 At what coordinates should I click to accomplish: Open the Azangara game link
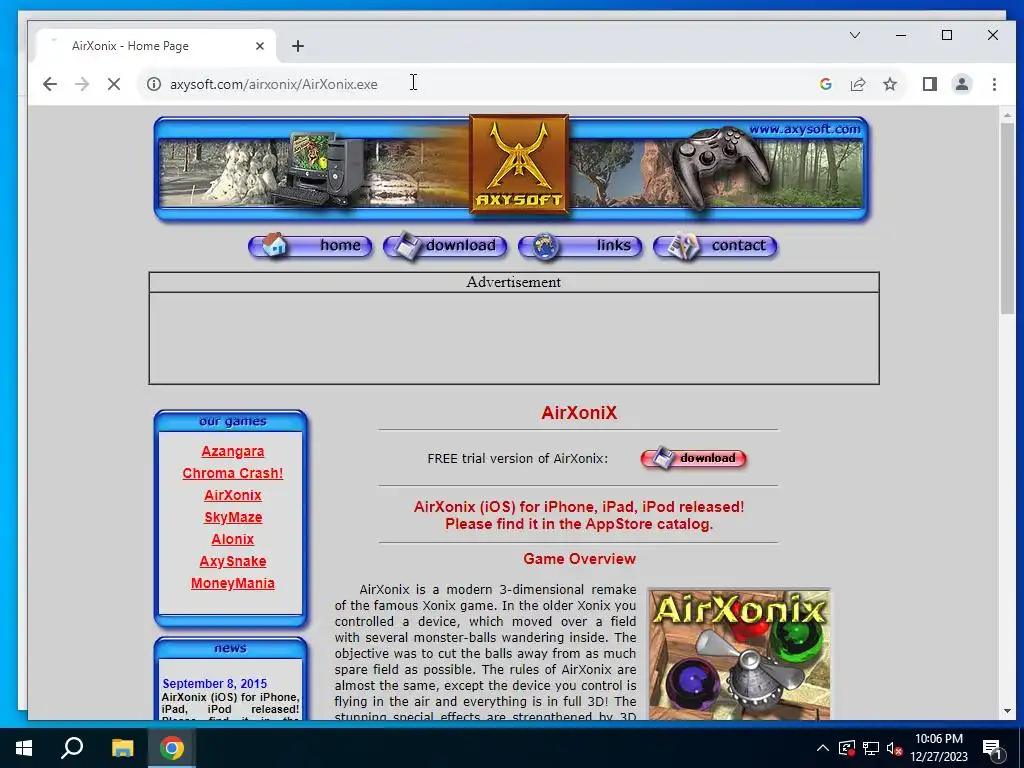click(x=232, y=451)
